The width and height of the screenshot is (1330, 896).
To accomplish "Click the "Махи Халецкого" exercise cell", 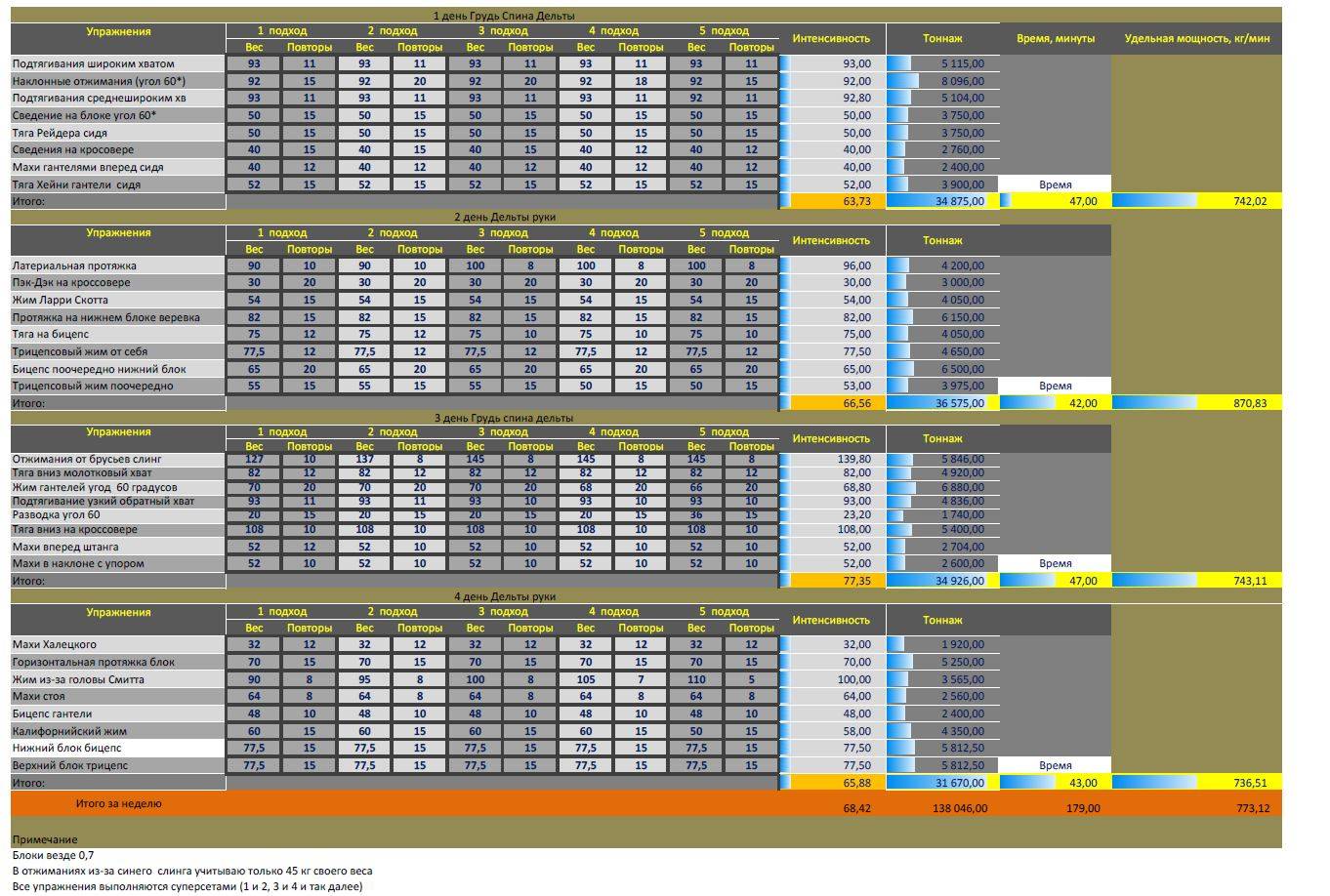I will (117, 644).
